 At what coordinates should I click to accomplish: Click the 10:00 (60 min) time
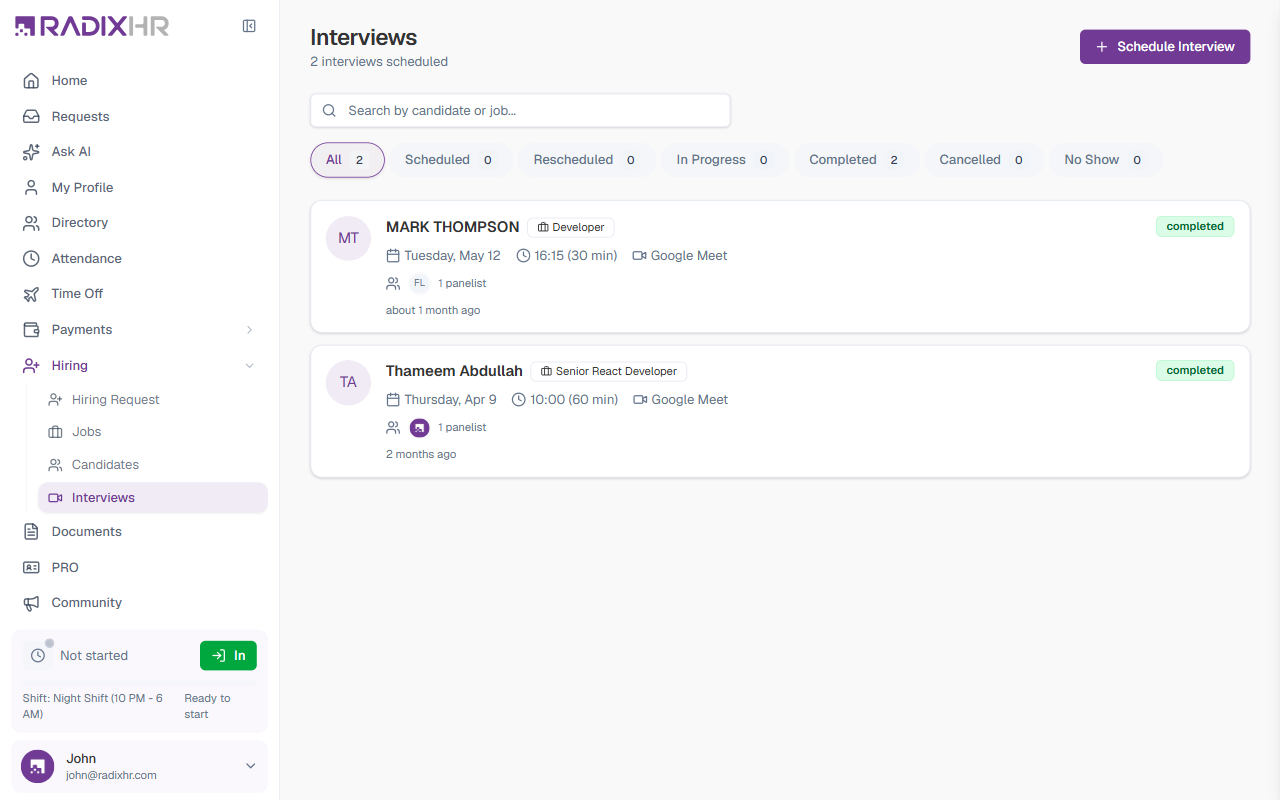click(565, 400)
